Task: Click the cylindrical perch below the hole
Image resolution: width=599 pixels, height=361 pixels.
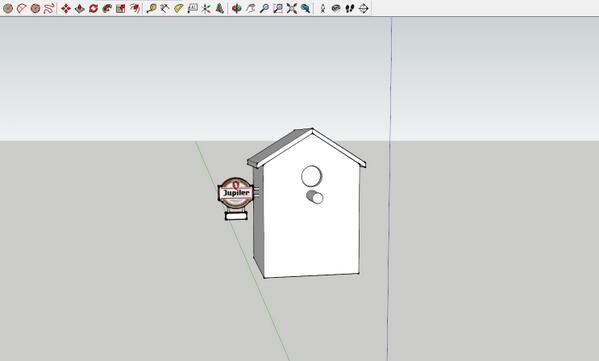Action: tap(315, 197)
